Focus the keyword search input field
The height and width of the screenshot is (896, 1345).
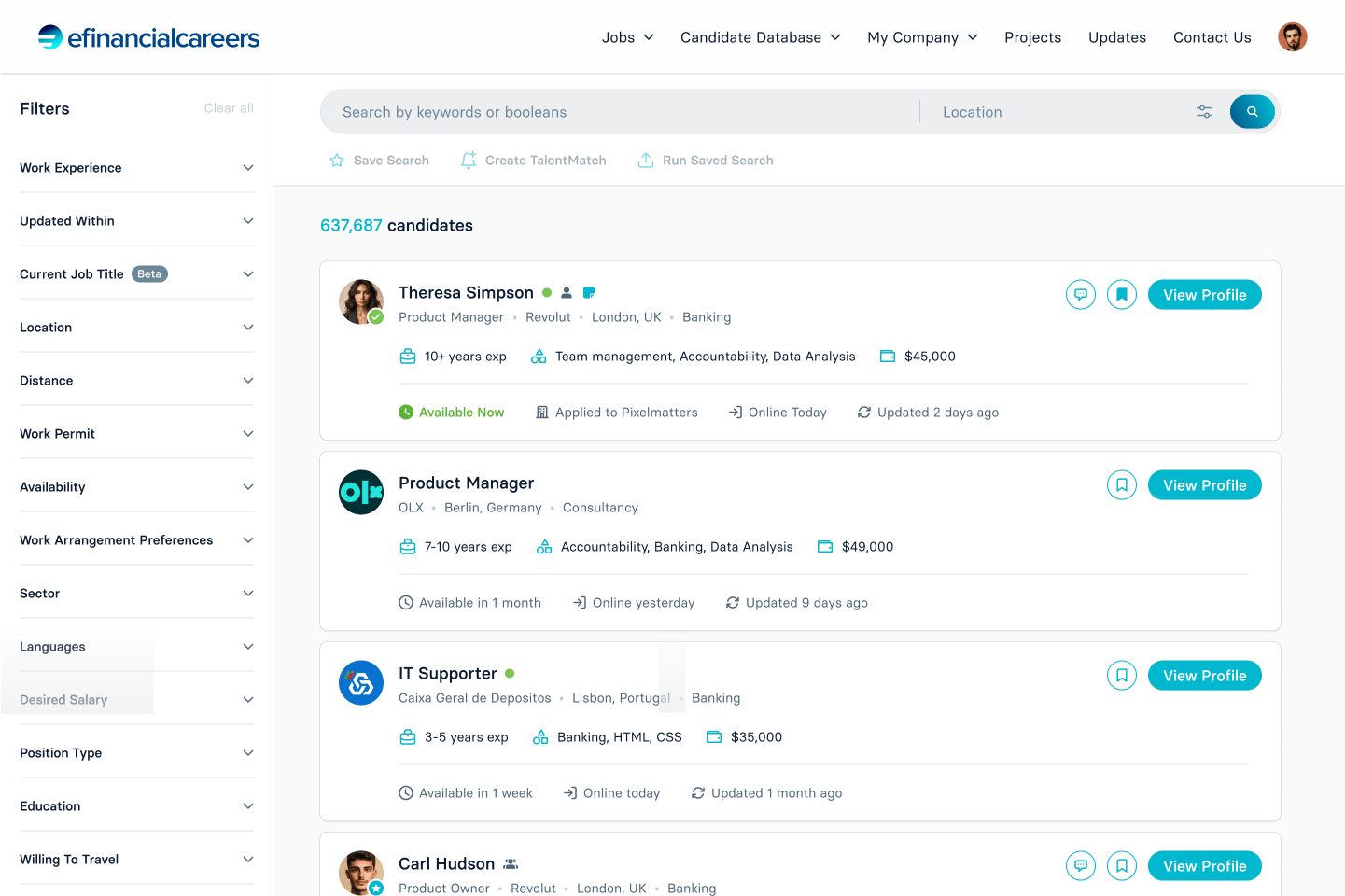616,112
